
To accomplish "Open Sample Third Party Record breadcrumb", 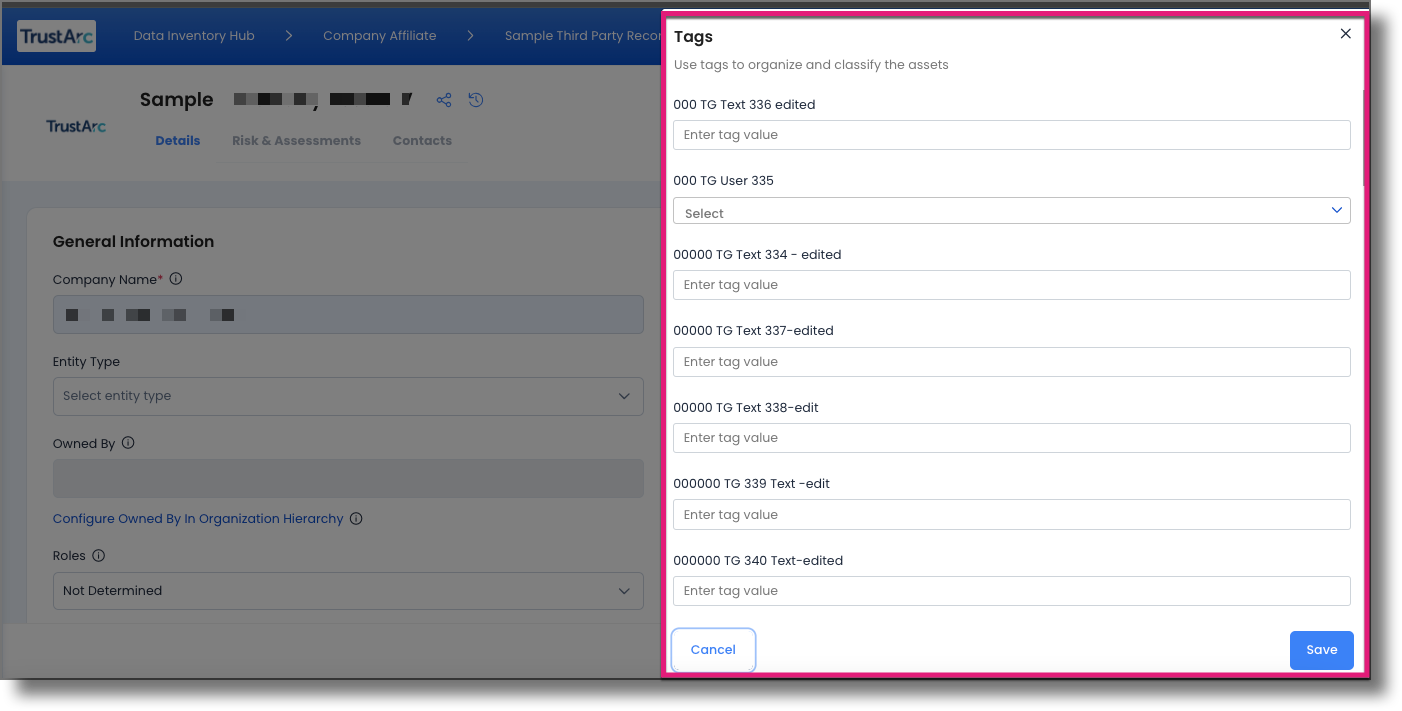I will [582, 36].
